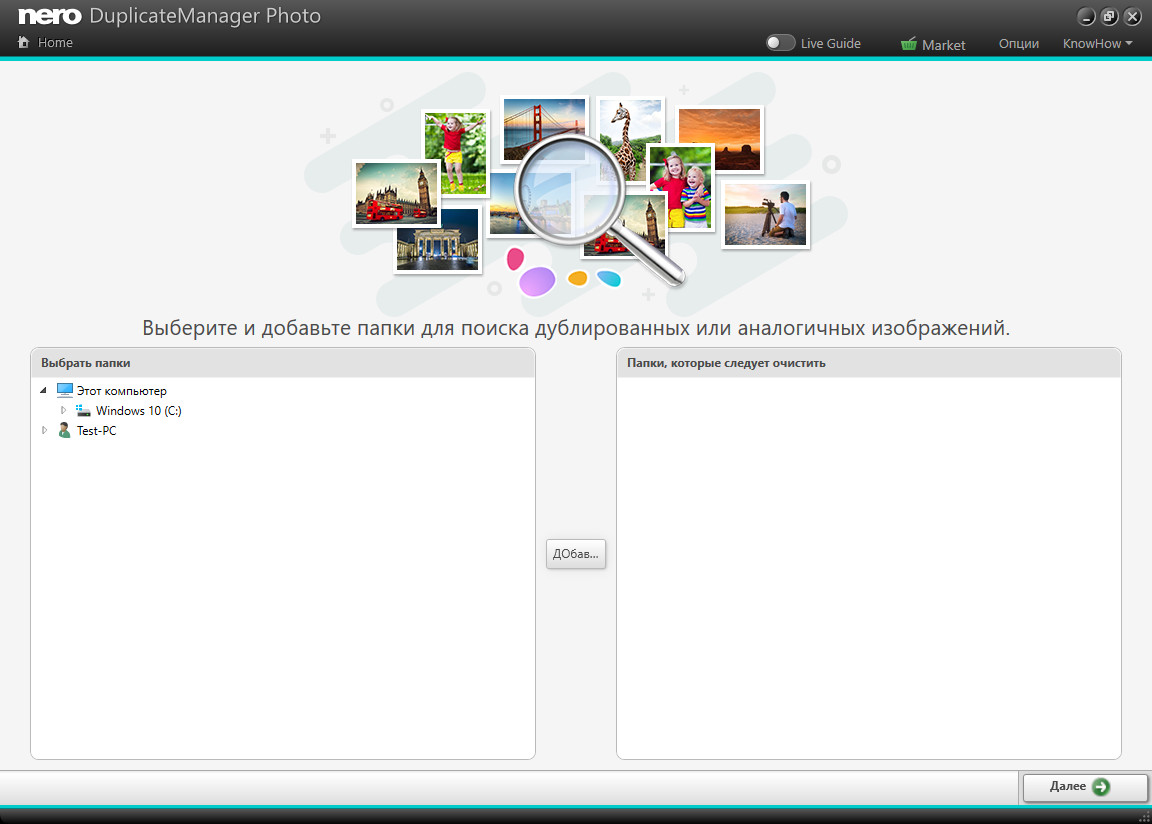Screen dimensions: 1152x824
Task: Collapse the Этот компьютер tree node
Action: (43, 391)
